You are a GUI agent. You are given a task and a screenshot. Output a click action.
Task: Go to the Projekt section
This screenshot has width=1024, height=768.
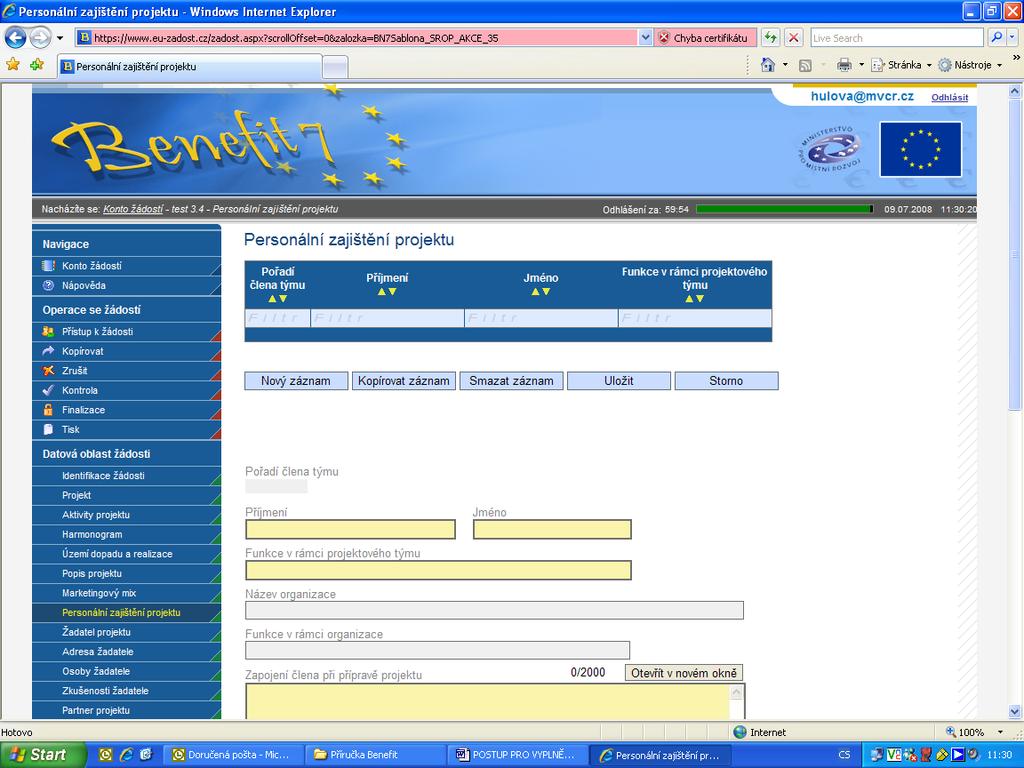[126, 495]
